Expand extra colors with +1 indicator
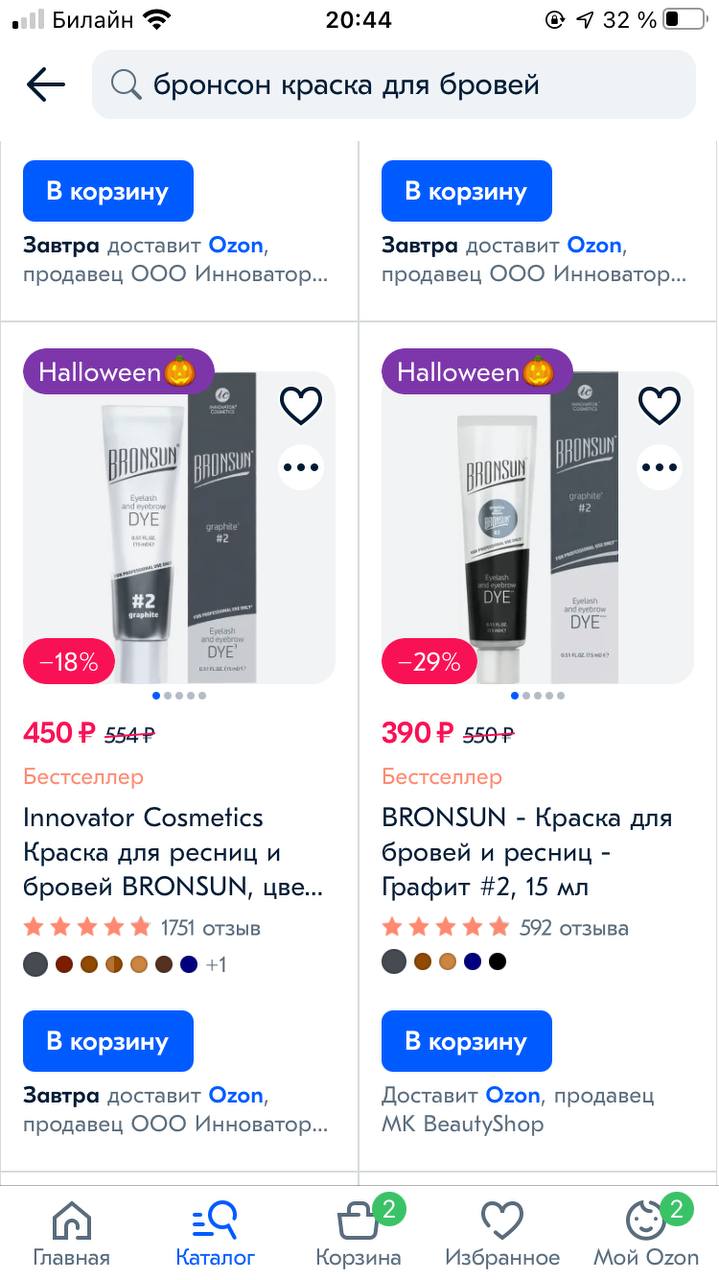 coord(216,965)
